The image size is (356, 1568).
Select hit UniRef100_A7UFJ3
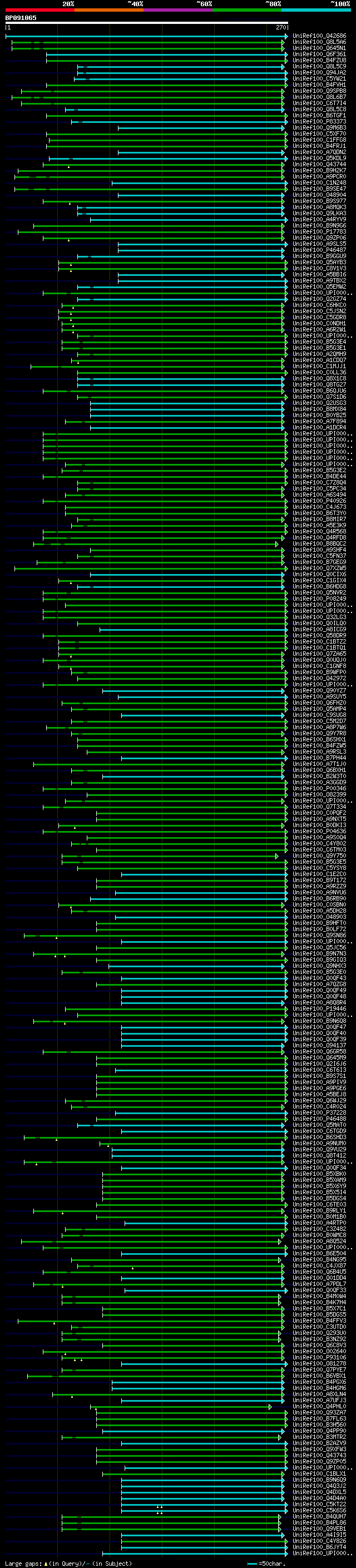click(x=319, y=1400)
